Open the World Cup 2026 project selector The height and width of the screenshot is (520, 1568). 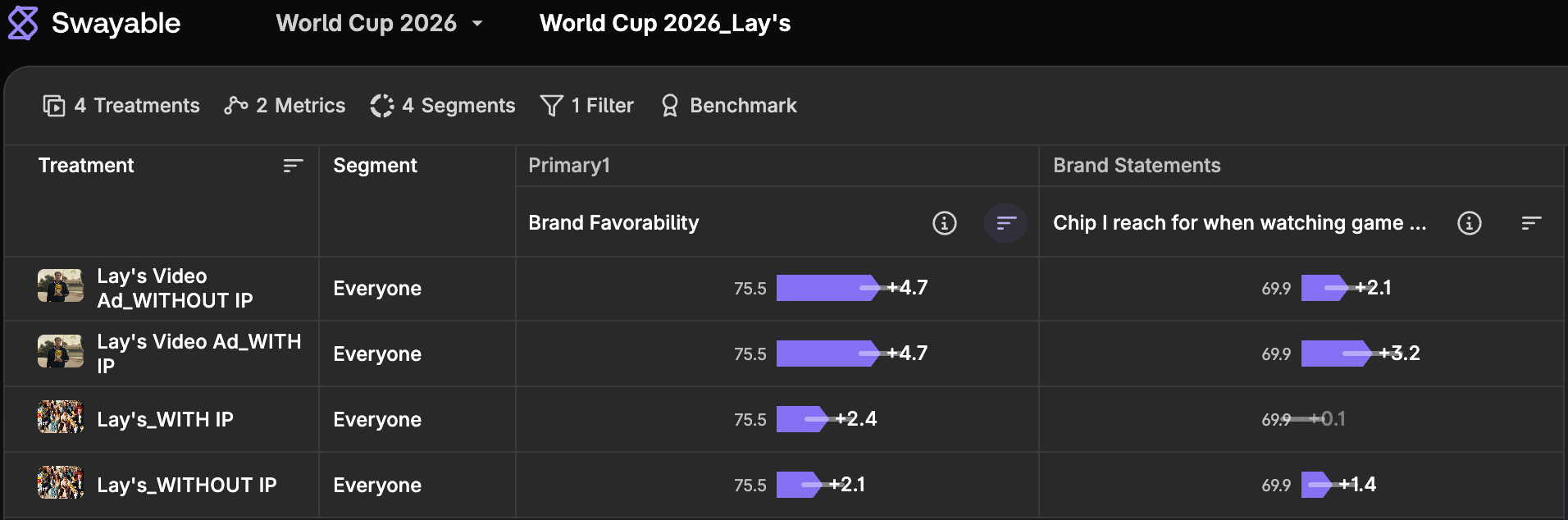pyautogui.click(x=380, y=23)
